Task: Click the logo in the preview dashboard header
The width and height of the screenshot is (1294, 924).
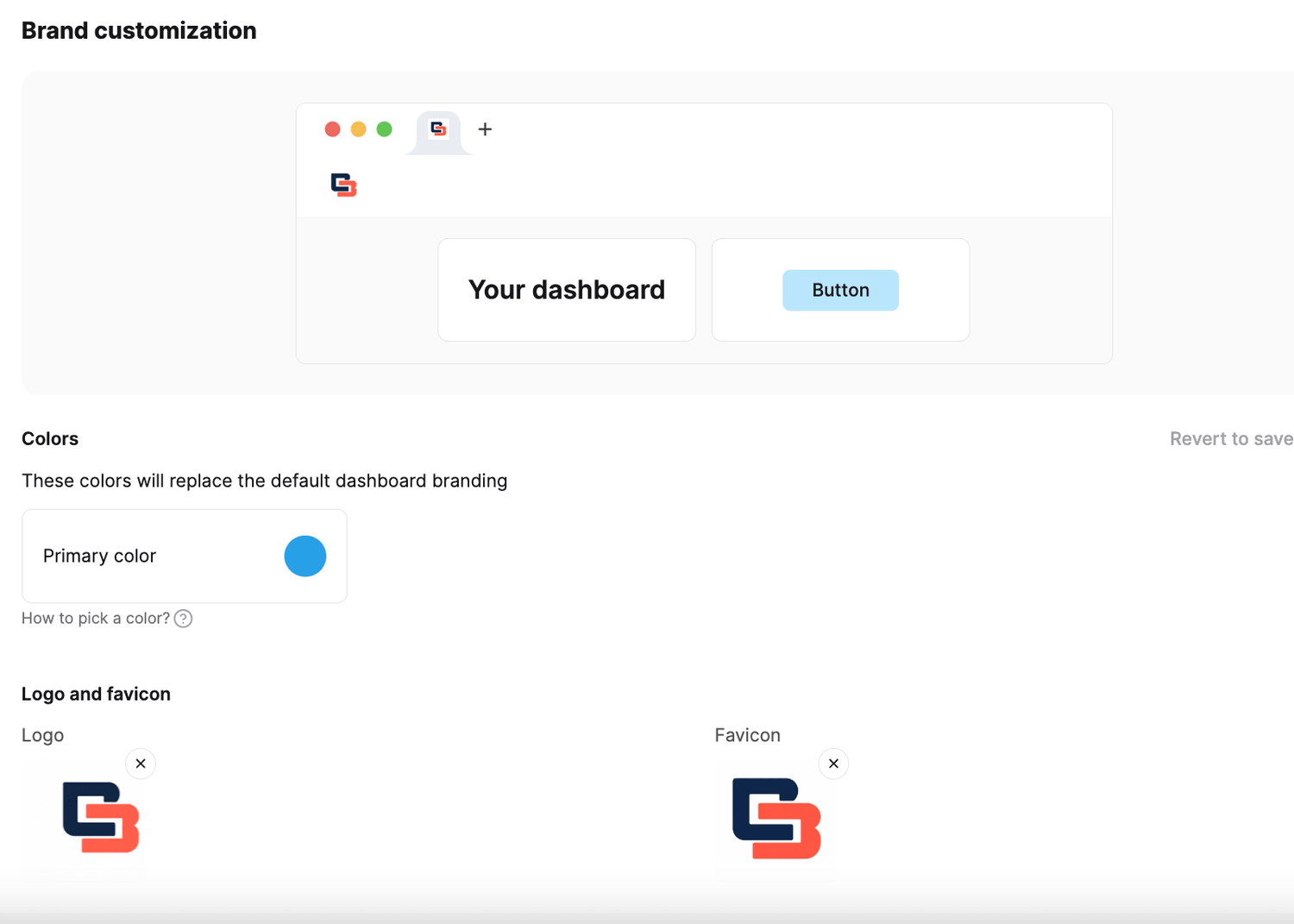Action: click(343, 185)
